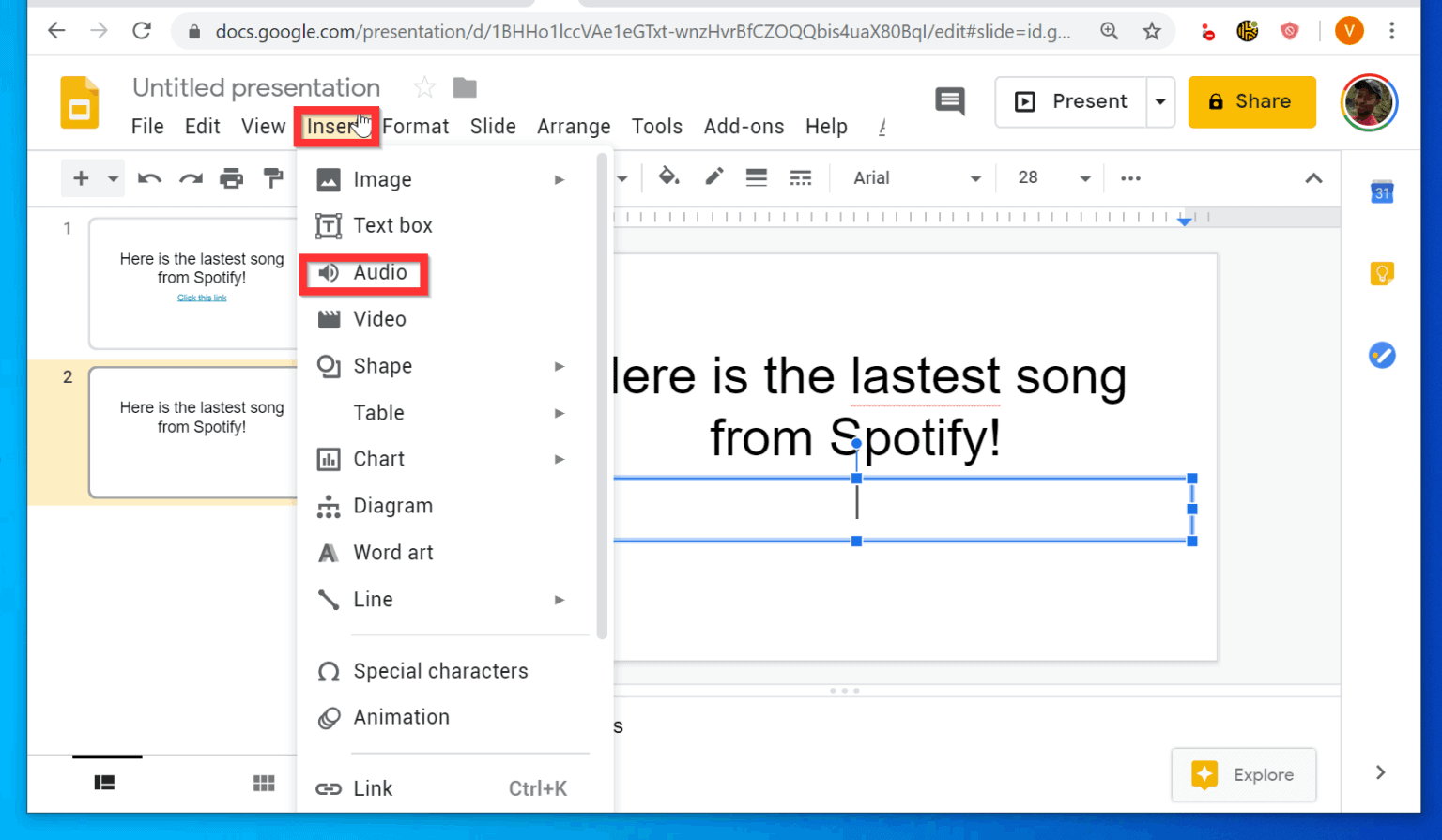The width and height of the screenshot is (1442, 840).
Task: Expand the Chart submenu
Action: (x=560, y=459)
